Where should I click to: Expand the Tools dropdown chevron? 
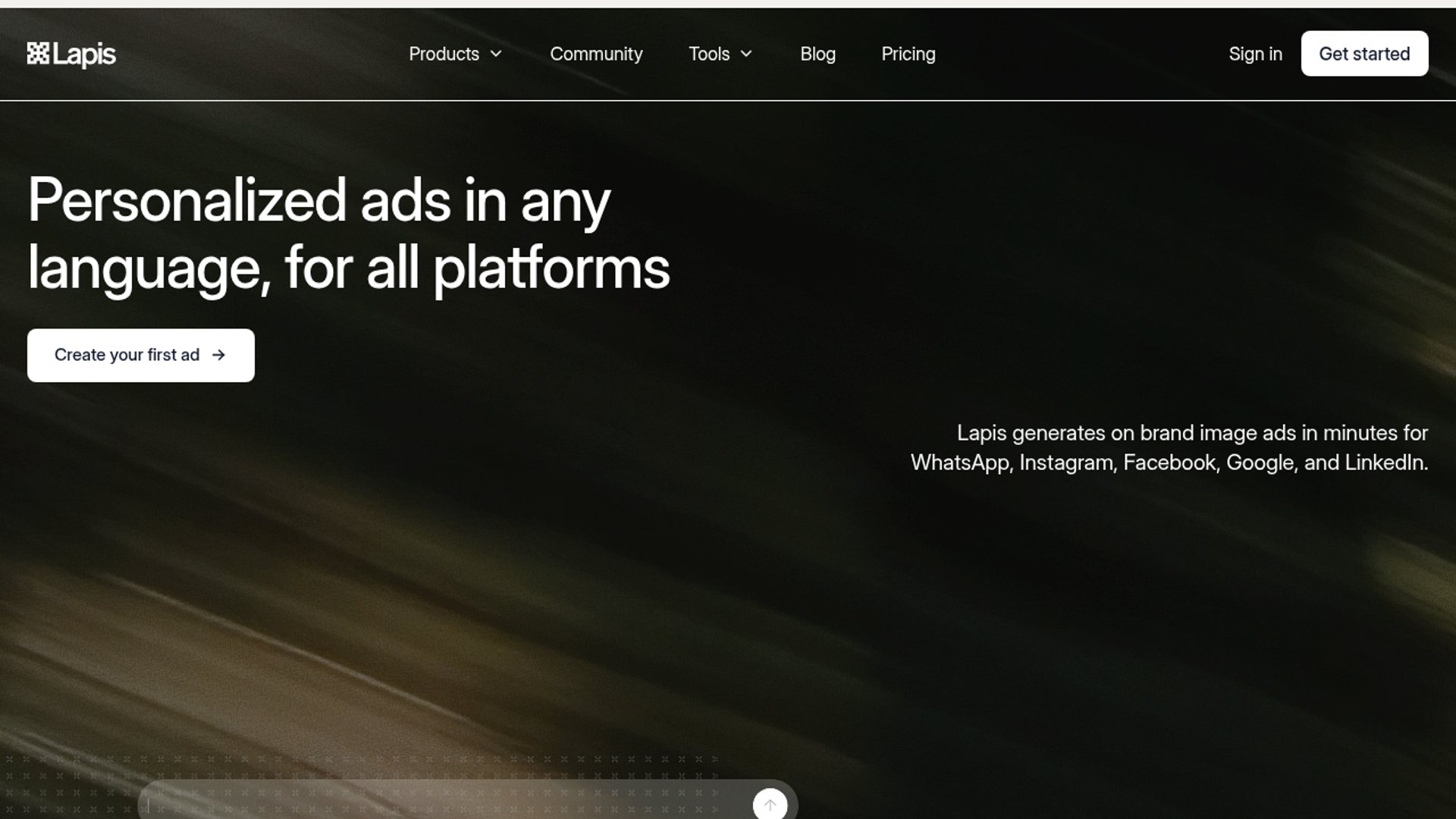[x=746, y=54]
